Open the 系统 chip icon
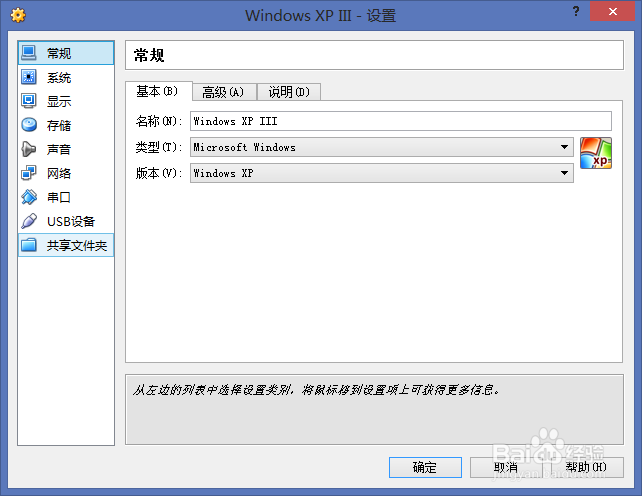Viewport: 642px width, 496px height. [29, 77]
